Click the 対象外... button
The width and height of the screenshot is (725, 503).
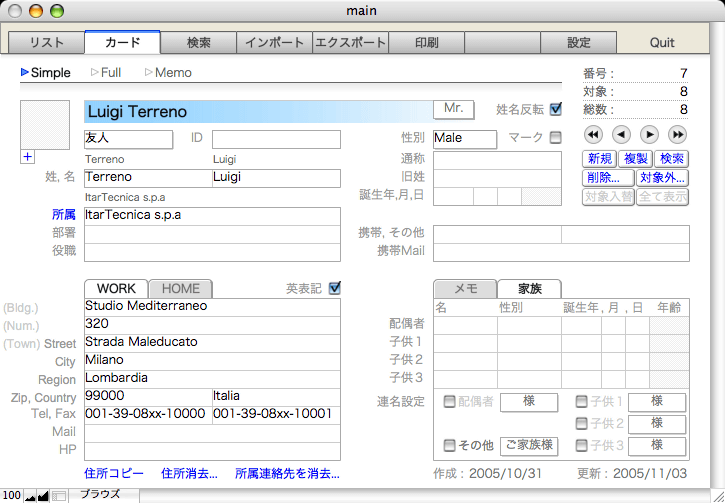662,178
